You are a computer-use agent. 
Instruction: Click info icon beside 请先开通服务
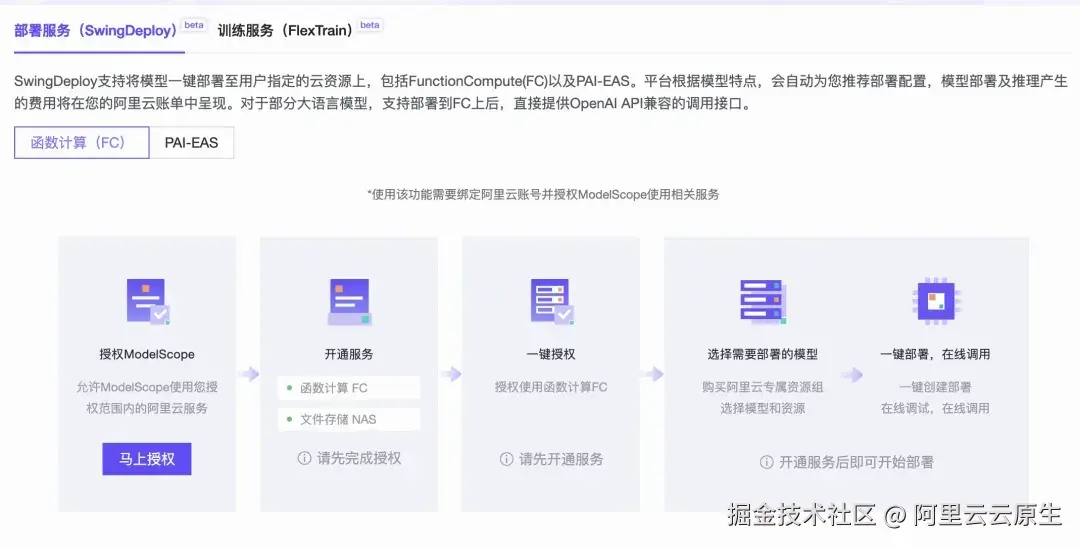point(506,459)
